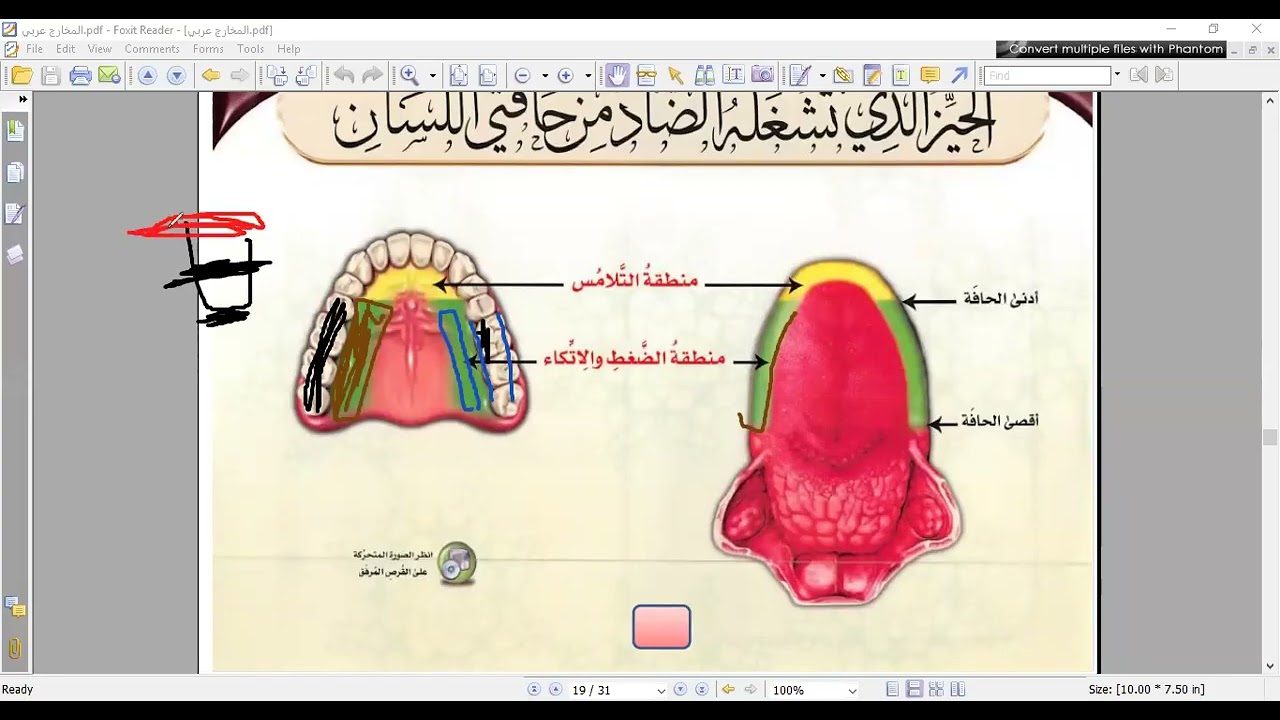This screenshot has height=720, width=1280.
Task: Click the fit width toolbar icon
Action: [488, 75]
